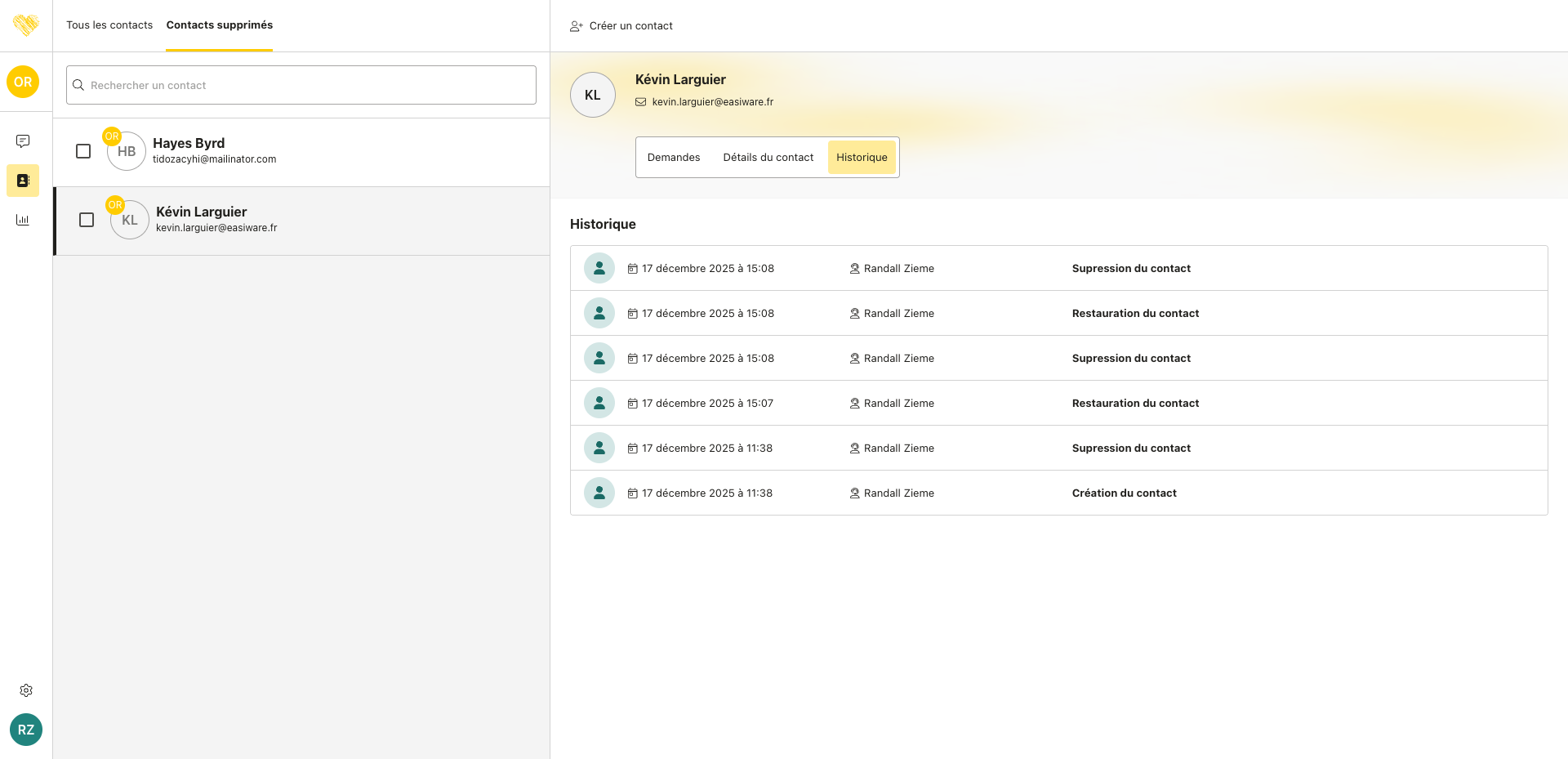The width and height of the screenshot is (1568, 759).
Task: Open the Demandes tab
Action: (x=673, y=158)
